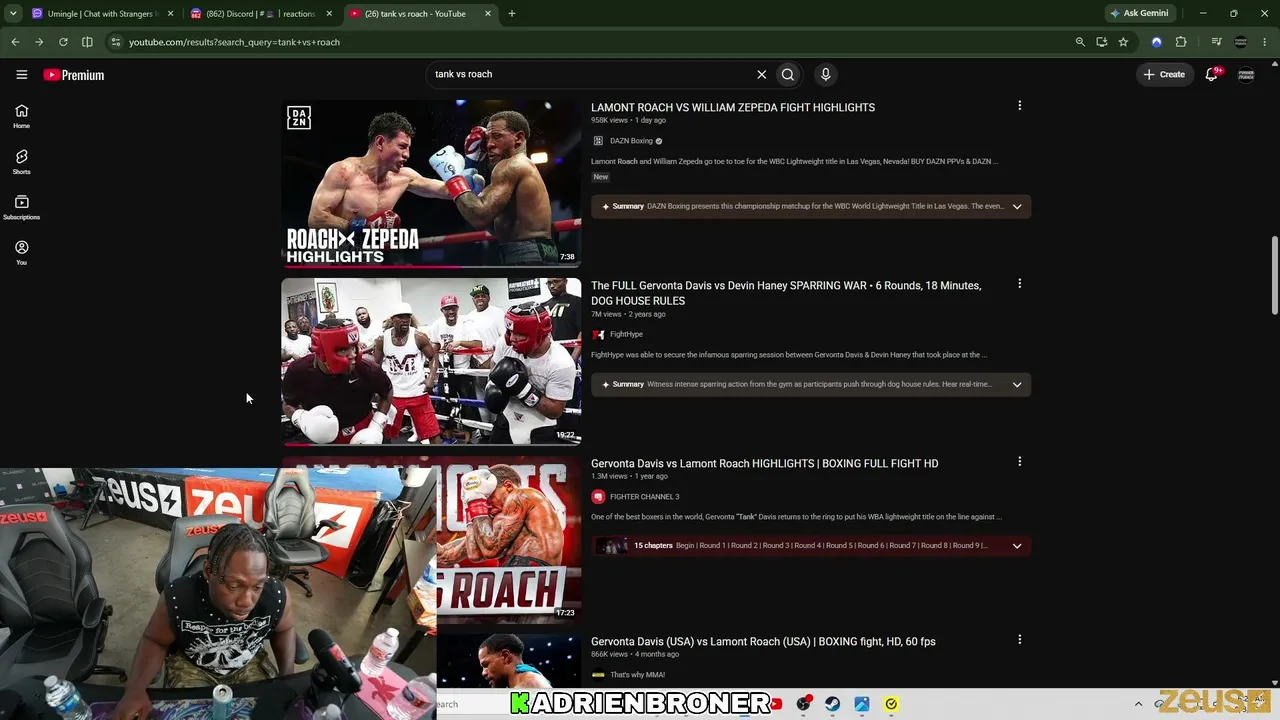
Task: Reload the current page
Action: pos(63,42)
